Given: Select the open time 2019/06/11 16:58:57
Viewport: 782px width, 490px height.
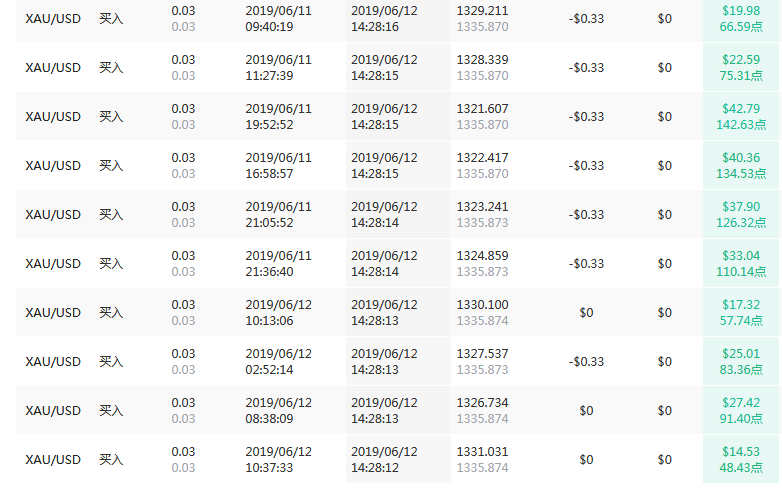Looking at the screenshot, I should click(278, 165).
